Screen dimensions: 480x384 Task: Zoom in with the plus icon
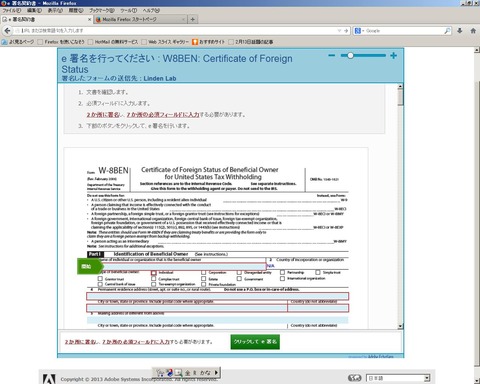tap(393, 55)
